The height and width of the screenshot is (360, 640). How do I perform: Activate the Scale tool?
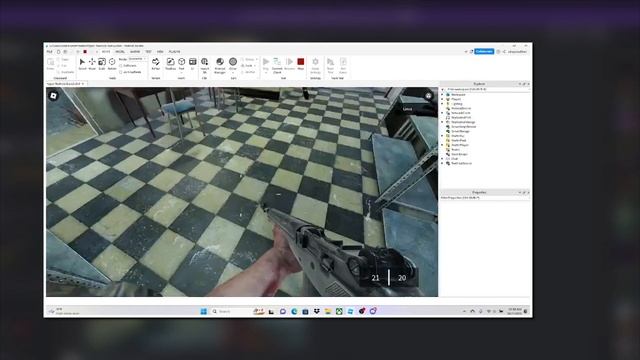[102, 64]
